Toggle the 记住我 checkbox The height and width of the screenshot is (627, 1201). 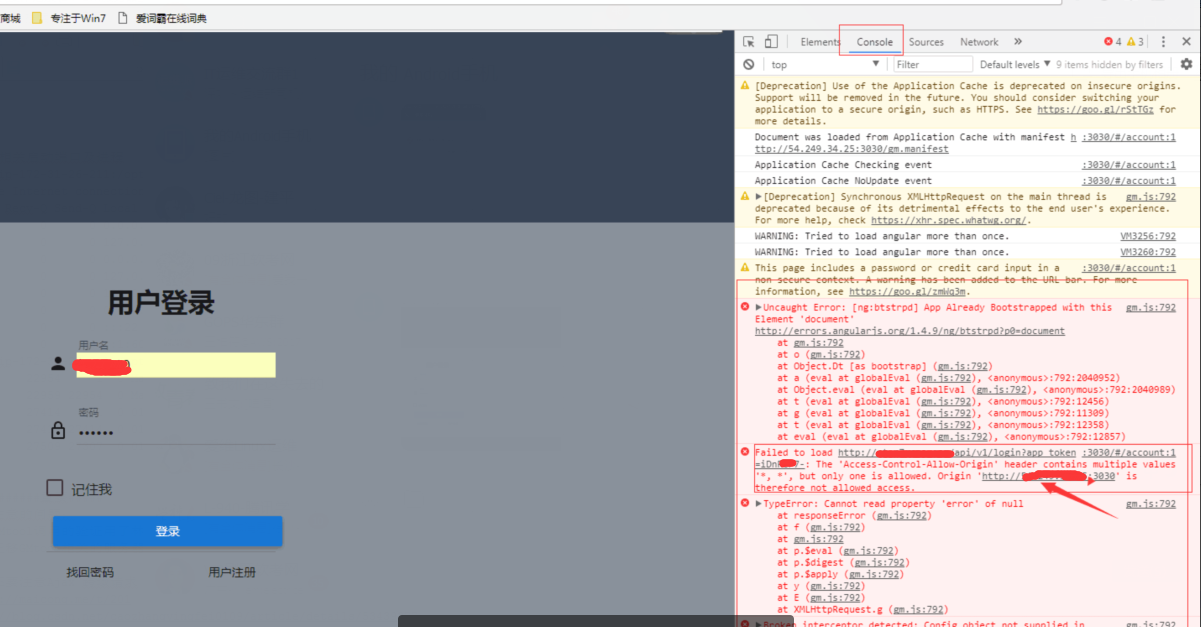[55, 488]
